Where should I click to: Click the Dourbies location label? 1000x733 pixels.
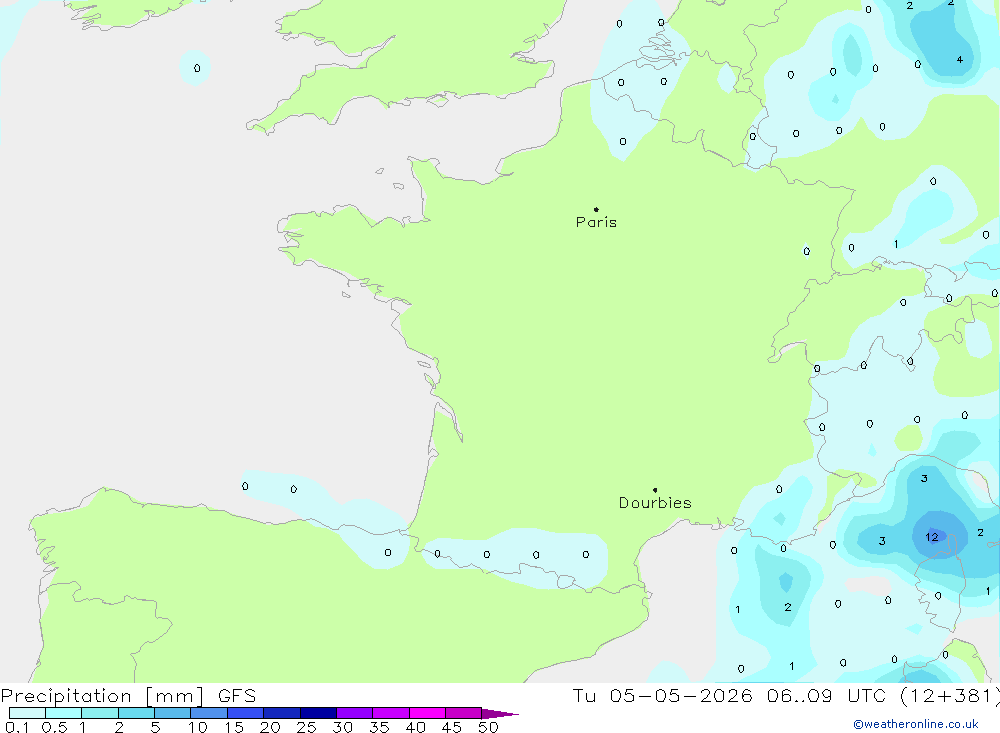tap(655, 503)
